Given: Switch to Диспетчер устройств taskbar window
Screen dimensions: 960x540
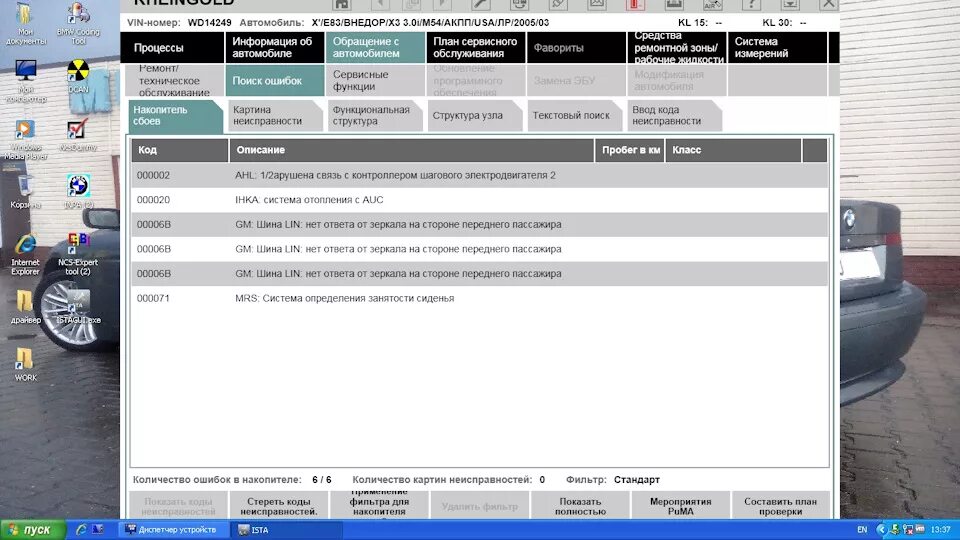Looking at the screenshot, I should pyautogui.click(x=176, y=530).
